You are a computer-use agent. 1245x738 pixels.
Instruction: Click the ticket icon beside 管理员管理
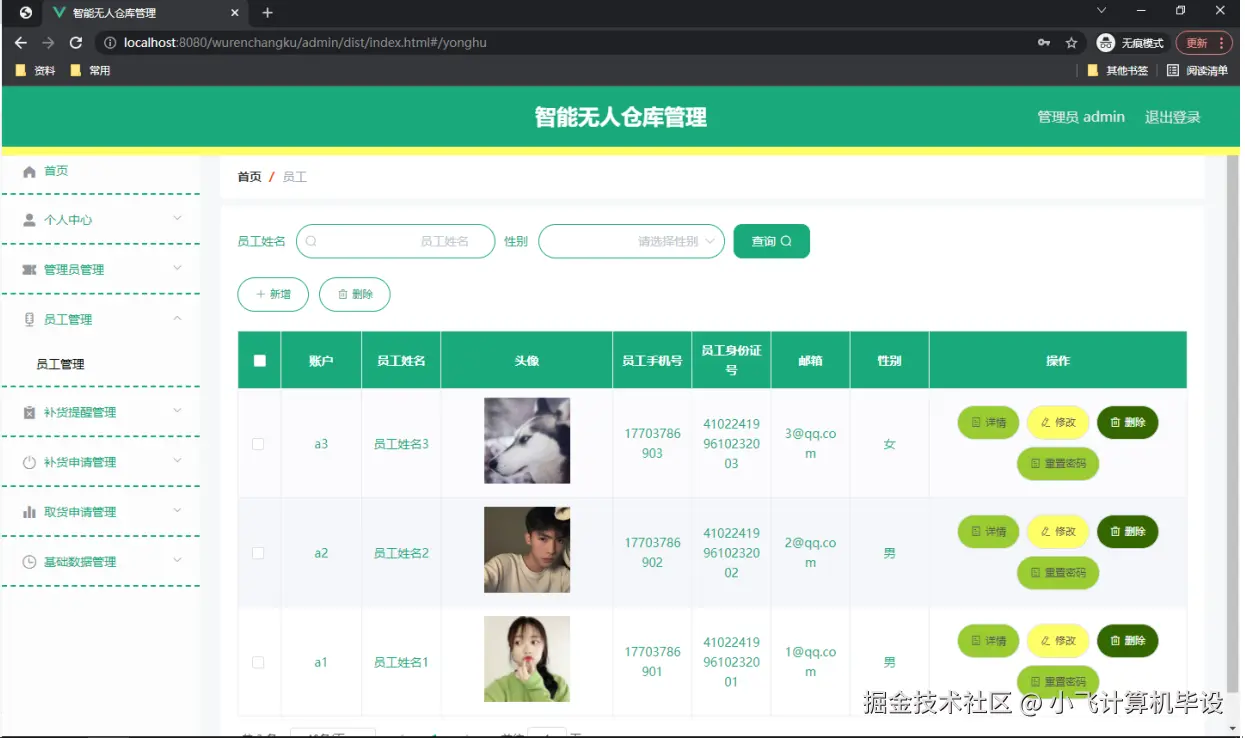pos(29,270)
